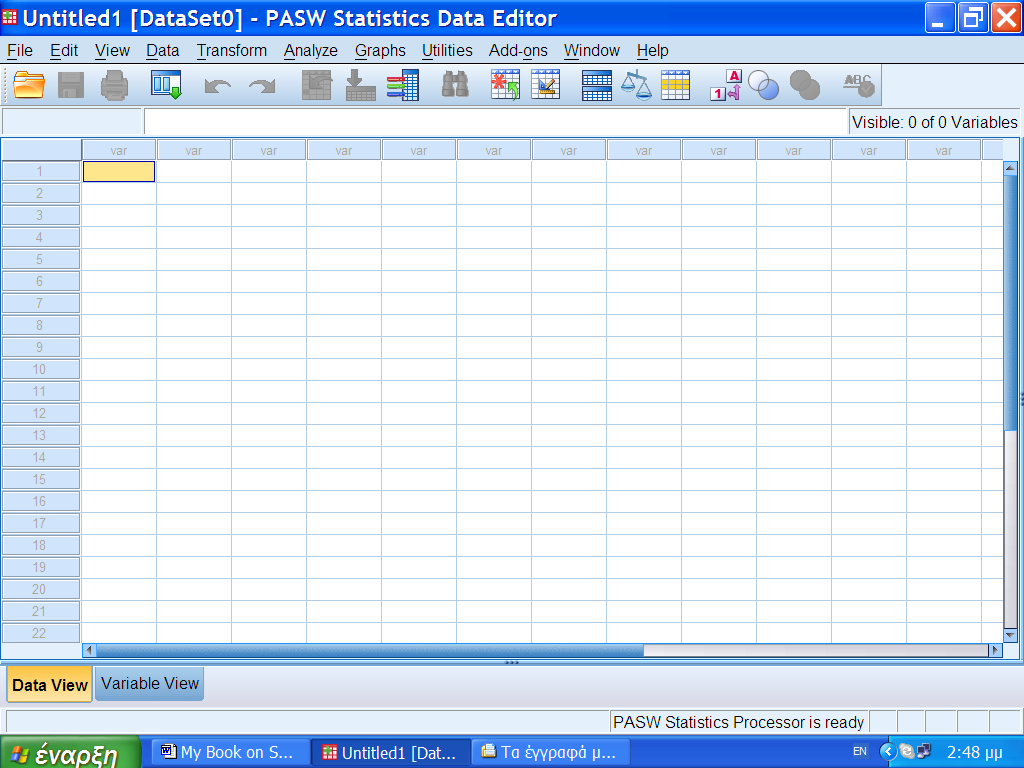Click the Use Variable Sets circles icon
The width and height of the screenshot is (1024, 768).
point(763,85)
